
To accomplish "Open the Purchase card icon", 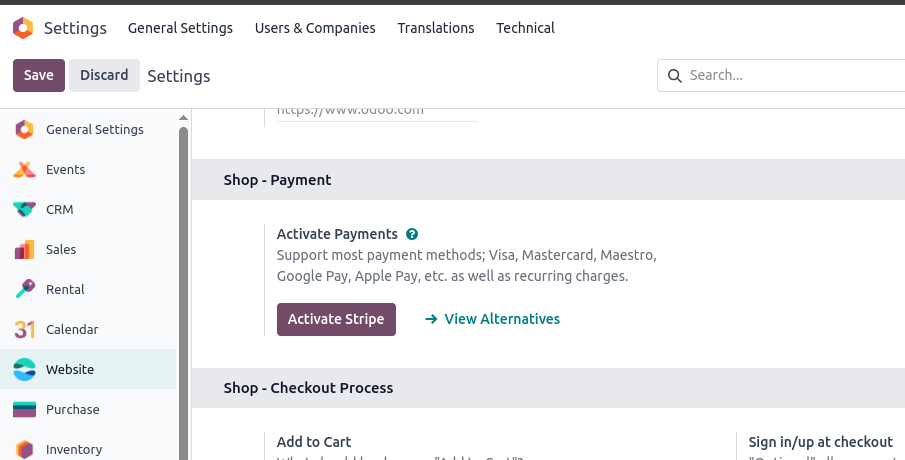I will click(x=24, y=409).
